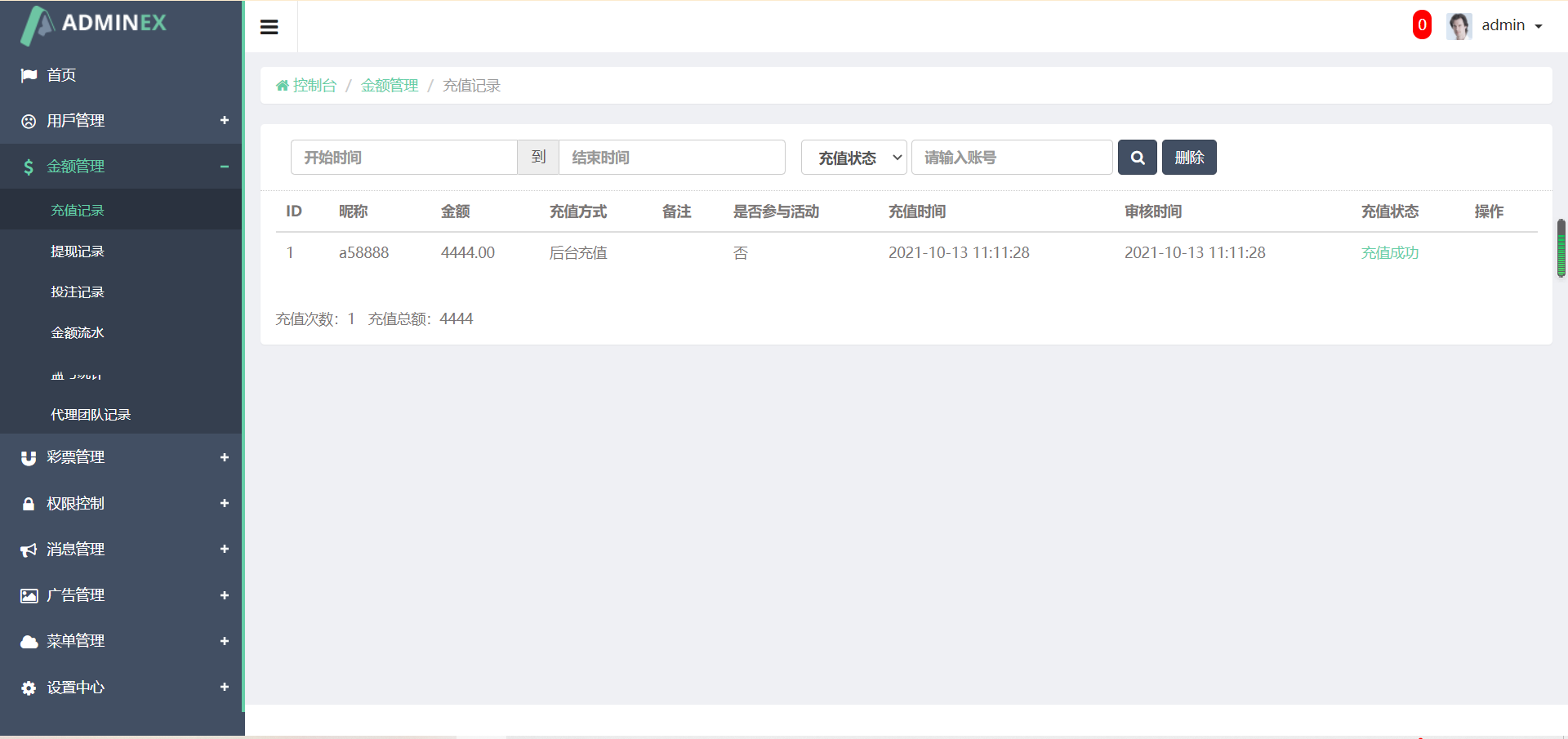
Task: Open the 提现记录 submenu item
Action: (x=78, y=252)
